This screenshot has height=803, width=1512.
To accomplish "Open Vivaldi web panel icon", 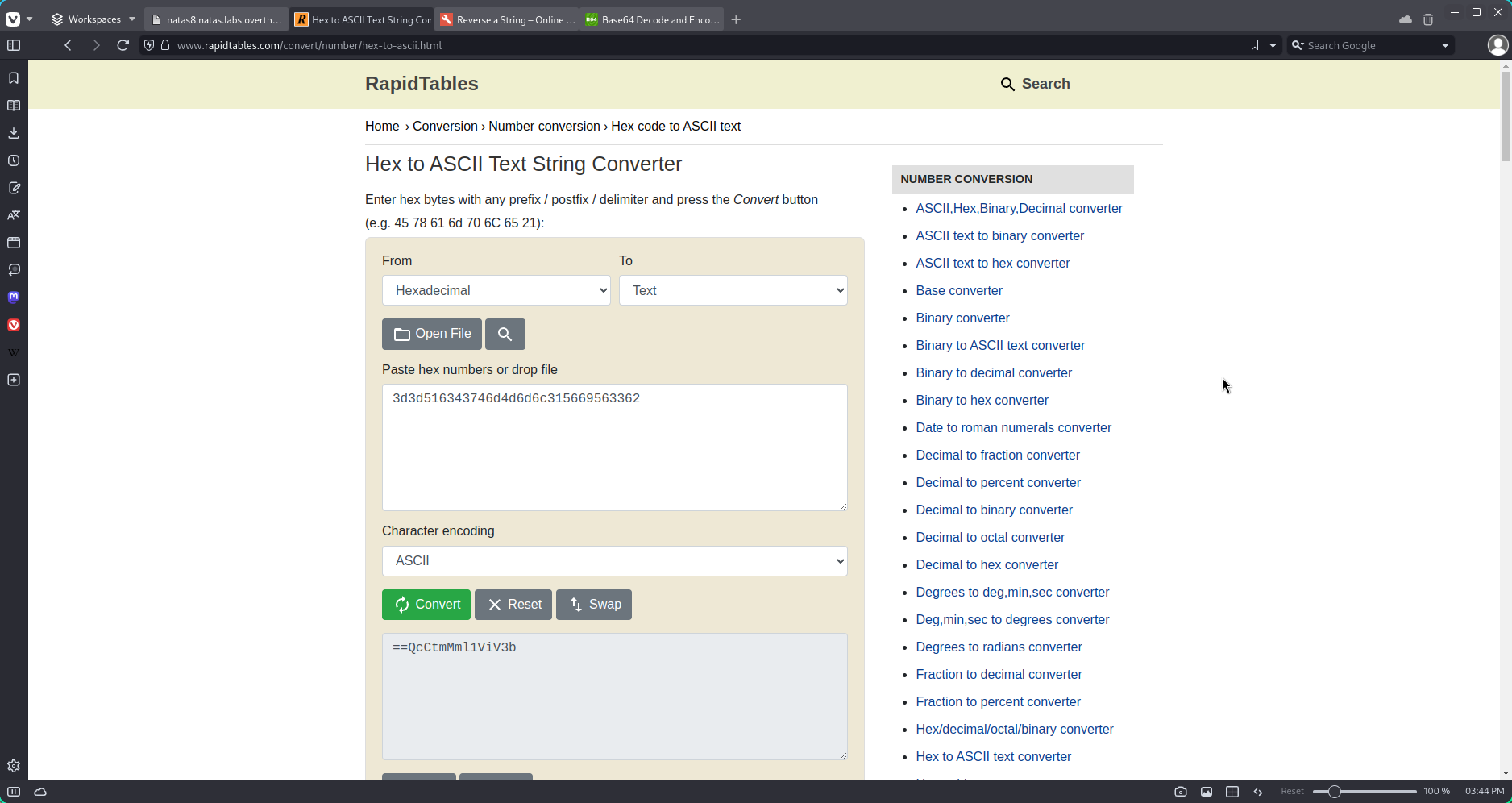I will [14, 325].
